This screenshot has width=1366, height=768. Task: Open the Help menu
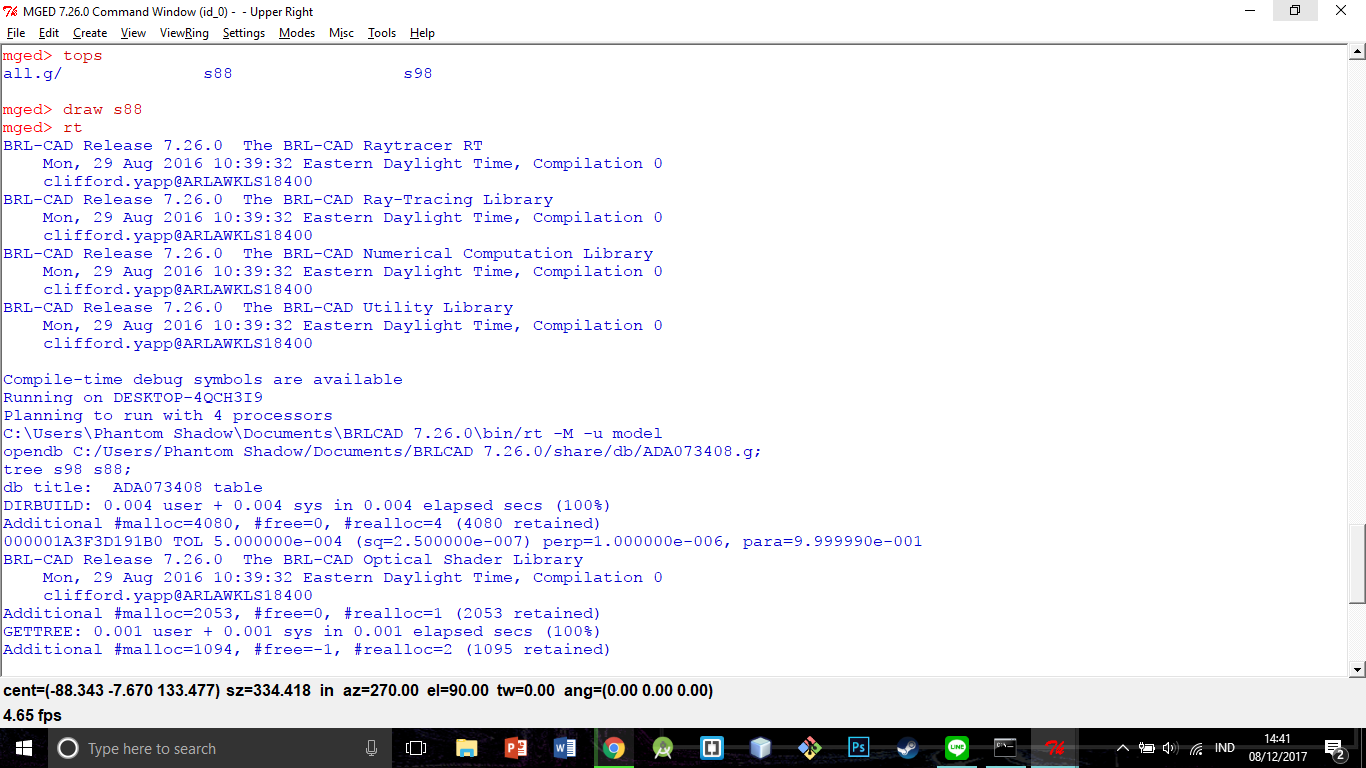423,33
